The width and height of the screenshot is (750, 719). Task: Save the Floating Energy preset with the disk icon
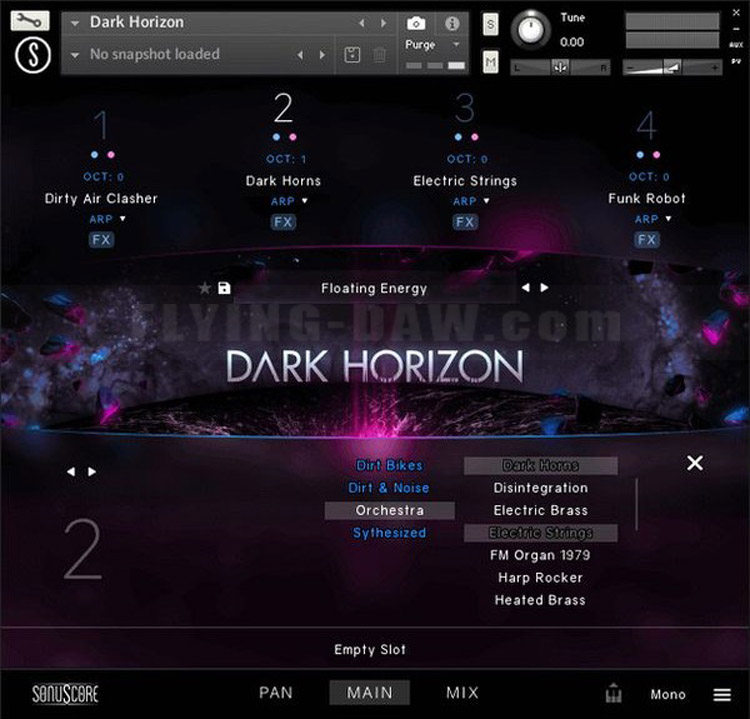coord(224,288)
